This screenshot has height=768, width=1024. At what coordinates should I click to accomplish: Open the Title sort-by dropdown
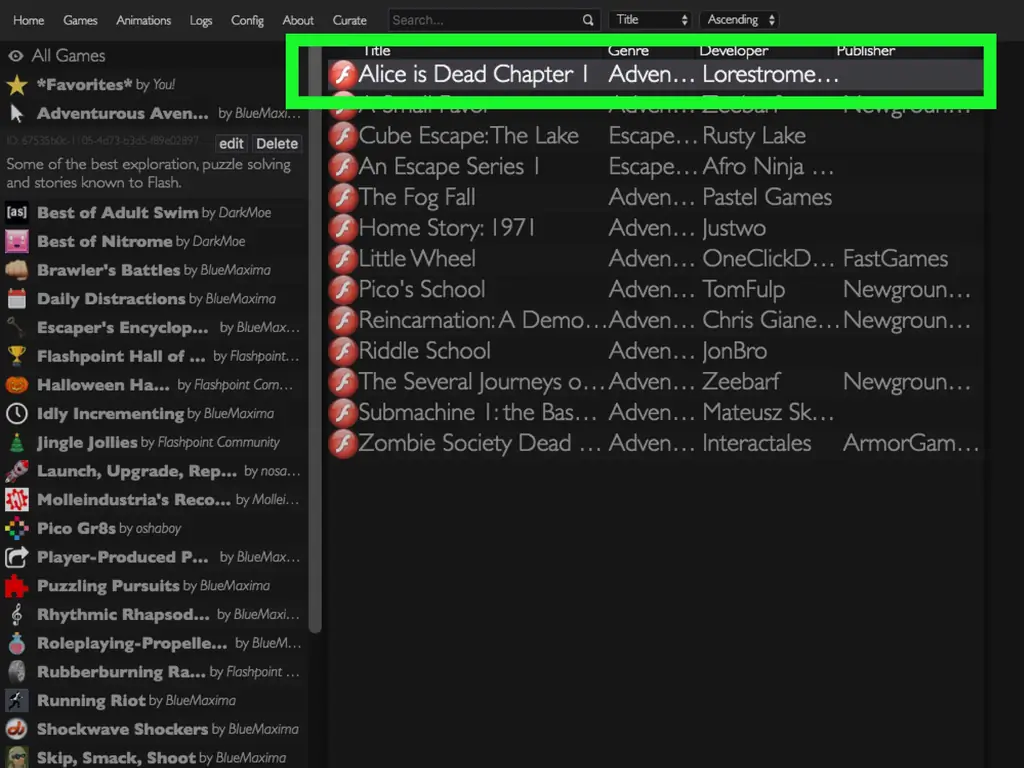click(x=651, y=20)
